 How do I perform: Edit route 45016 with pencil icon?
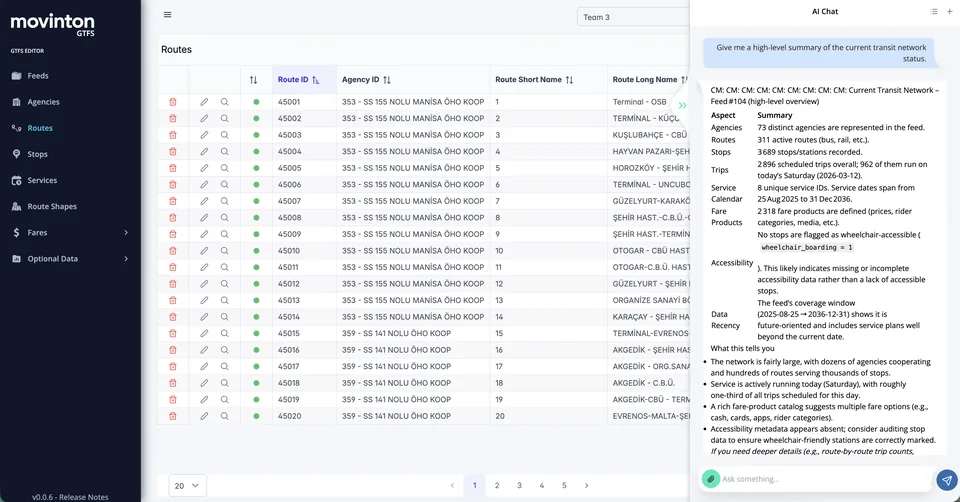[204, 350]
